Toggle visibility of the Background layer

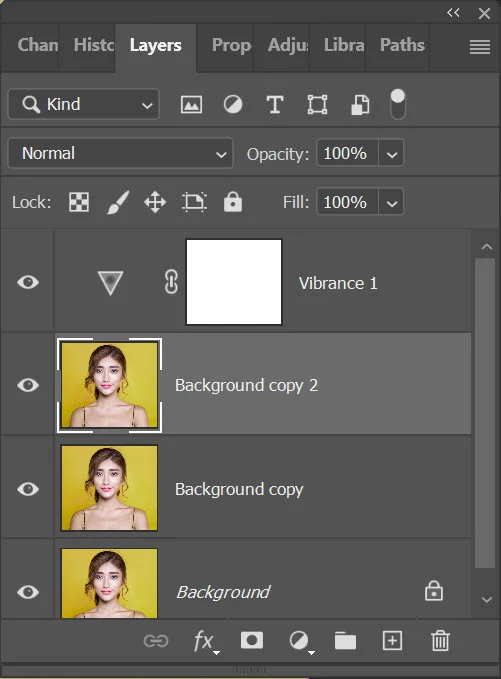tap(28, 592)
